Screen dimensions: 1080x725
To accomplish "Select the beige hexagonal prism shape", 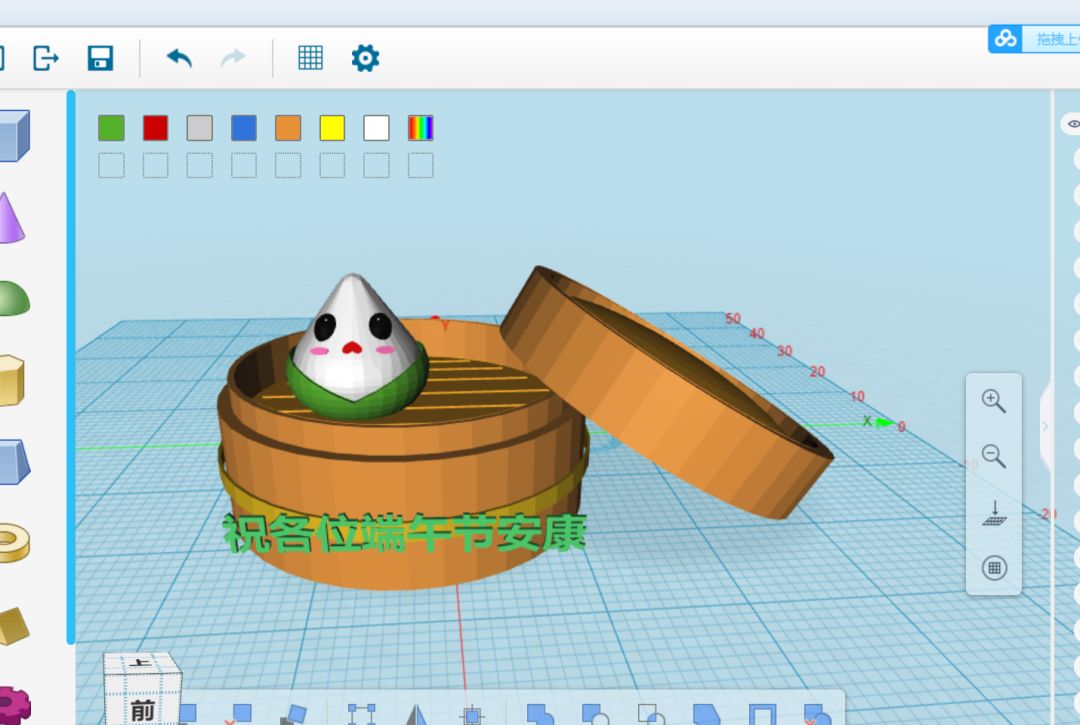I will point(11,380).
